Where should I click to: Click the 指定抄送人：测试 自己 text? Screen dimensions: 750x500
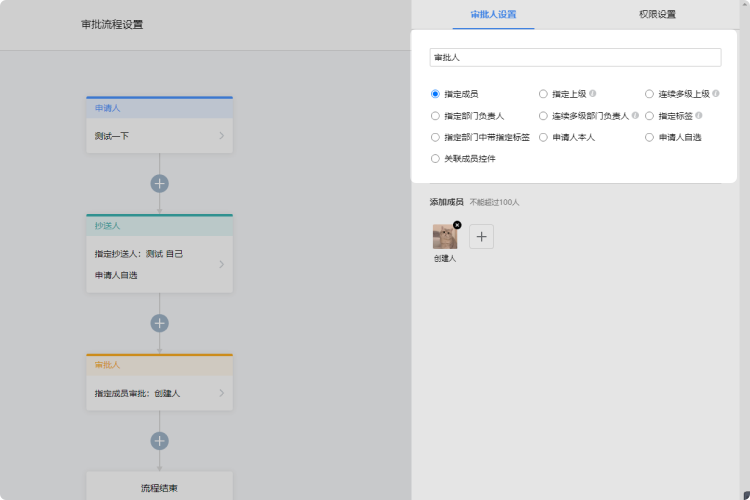pyautogui.click(x=139, y=254)
